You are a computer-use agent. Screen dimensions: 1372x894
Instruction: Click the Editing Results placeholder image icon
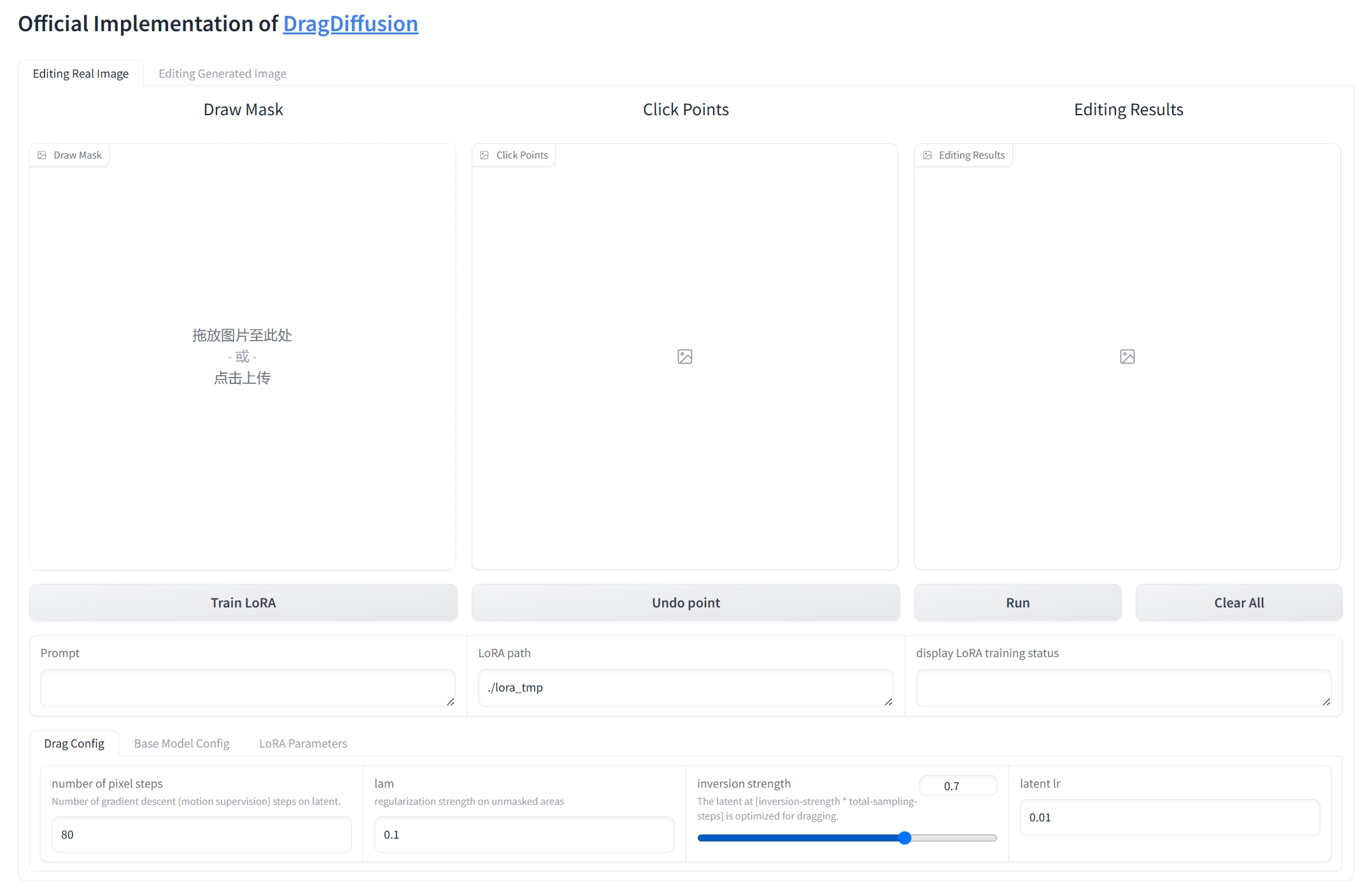point(1128,357)
